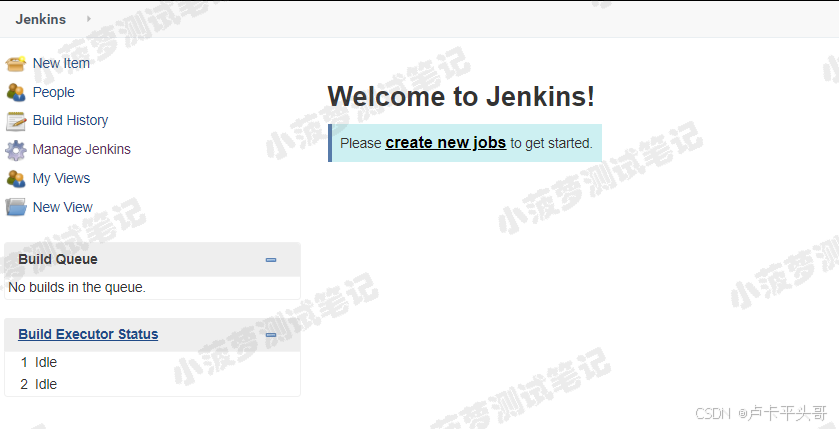Viewport: 839px width, 429px height.
Task: Click the Build Queue panel title
Action: point(58,259)
